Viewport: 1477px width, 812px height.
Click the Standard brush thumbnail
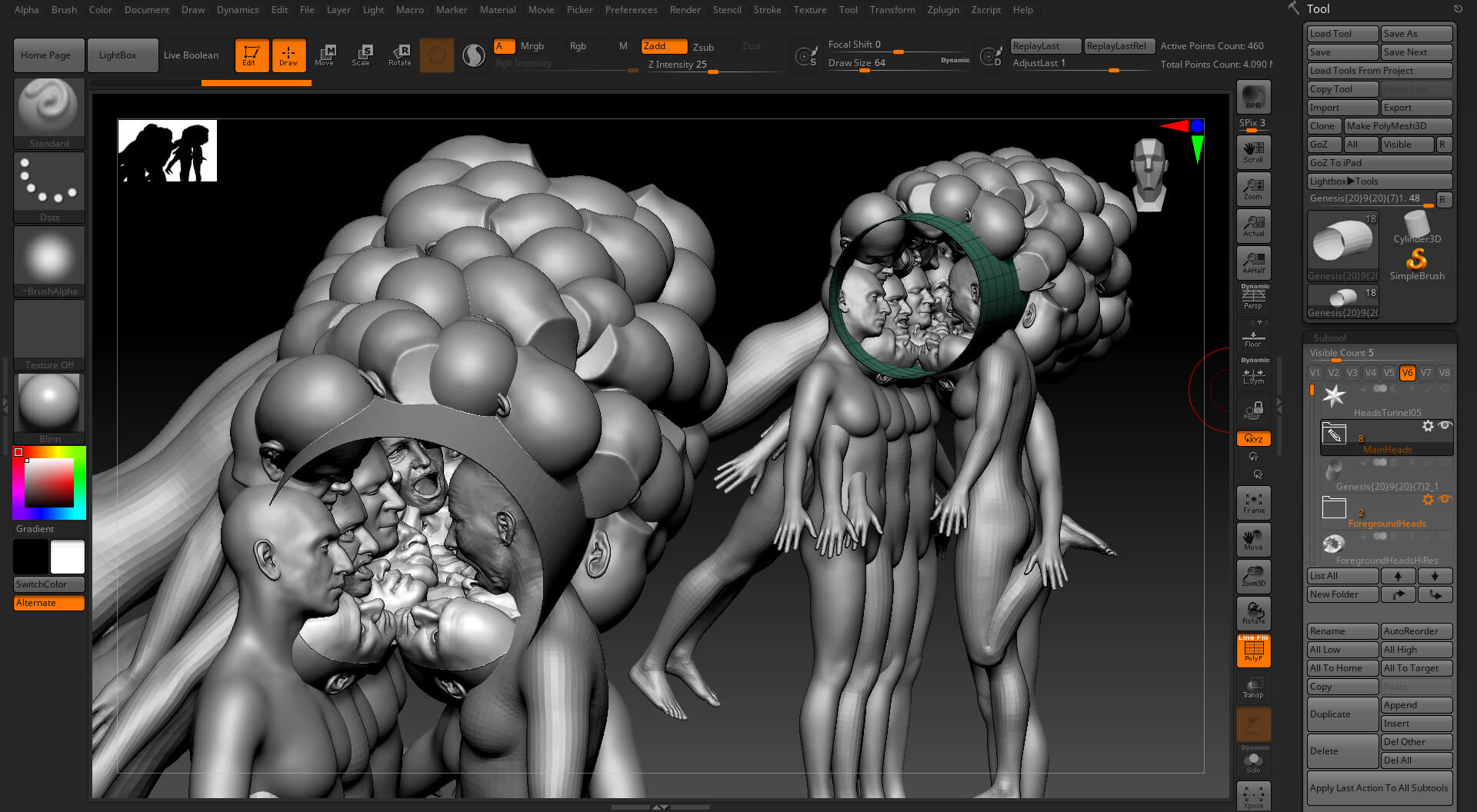click(49, 114)
